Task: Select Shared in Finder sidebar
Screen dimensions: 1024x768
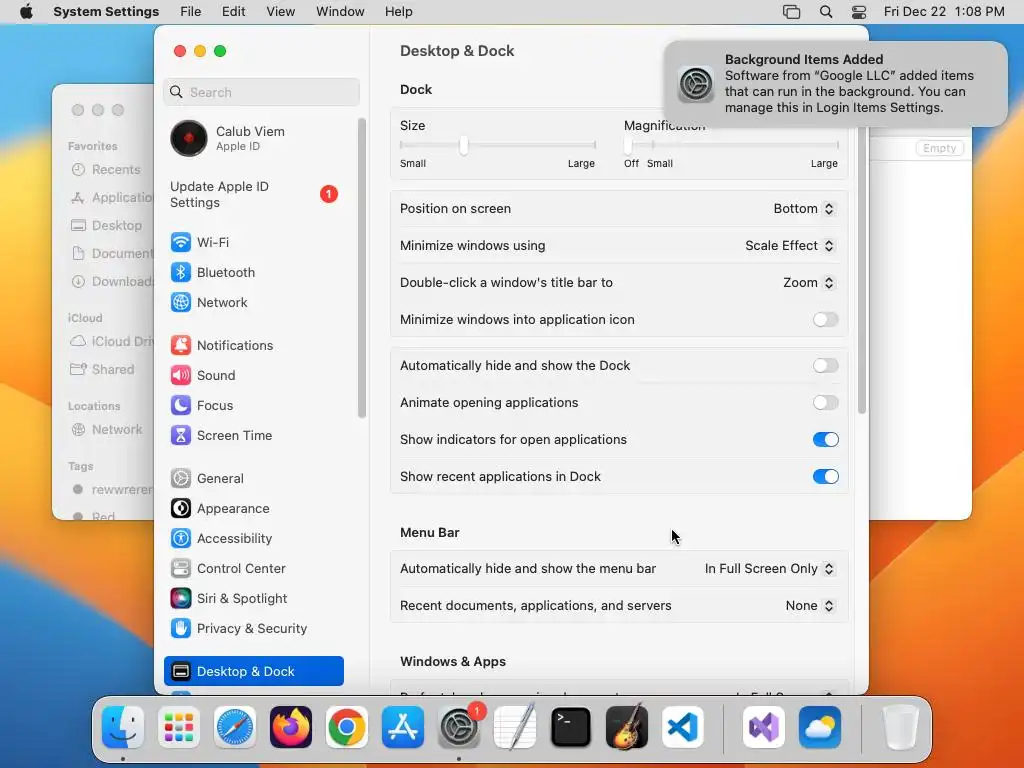Action: point(103,370)
